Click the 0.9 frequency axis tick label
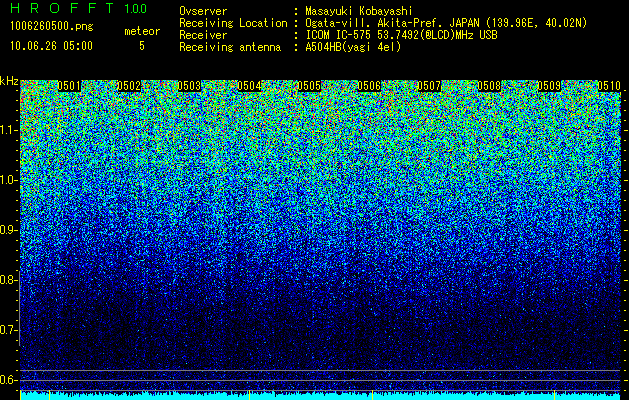This screenshot has height=400, width=629. (x=9, y=230)
